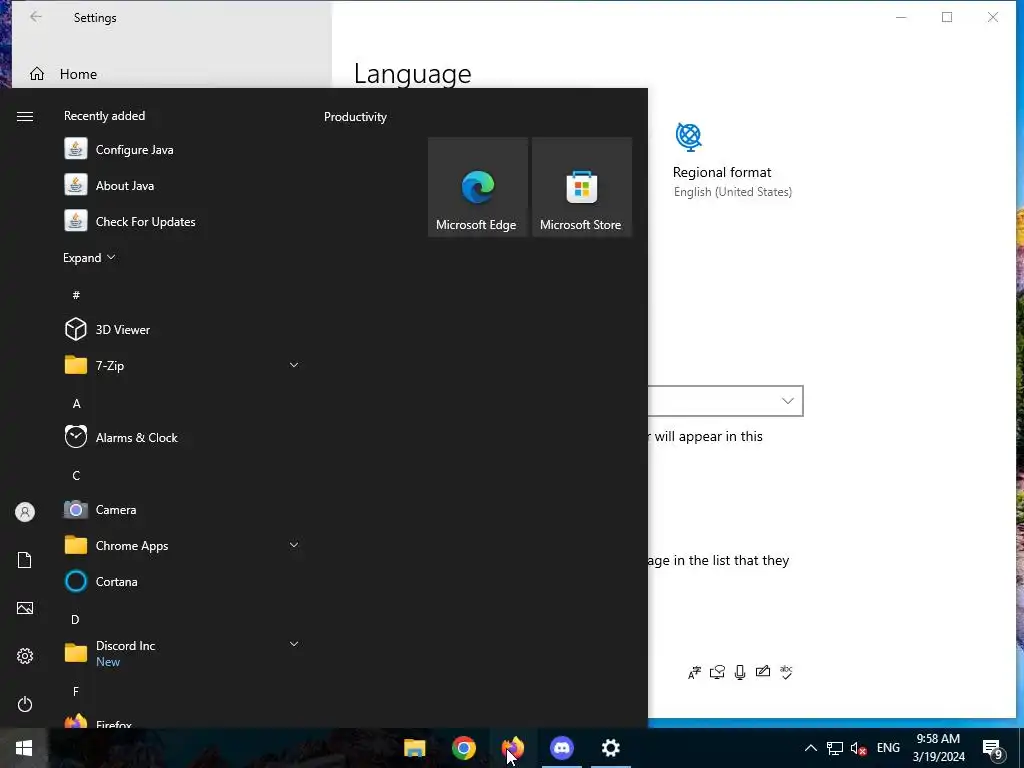The image size is (1024, 768).
Task: Jump to the # letter header
Action: click(76, 295)
